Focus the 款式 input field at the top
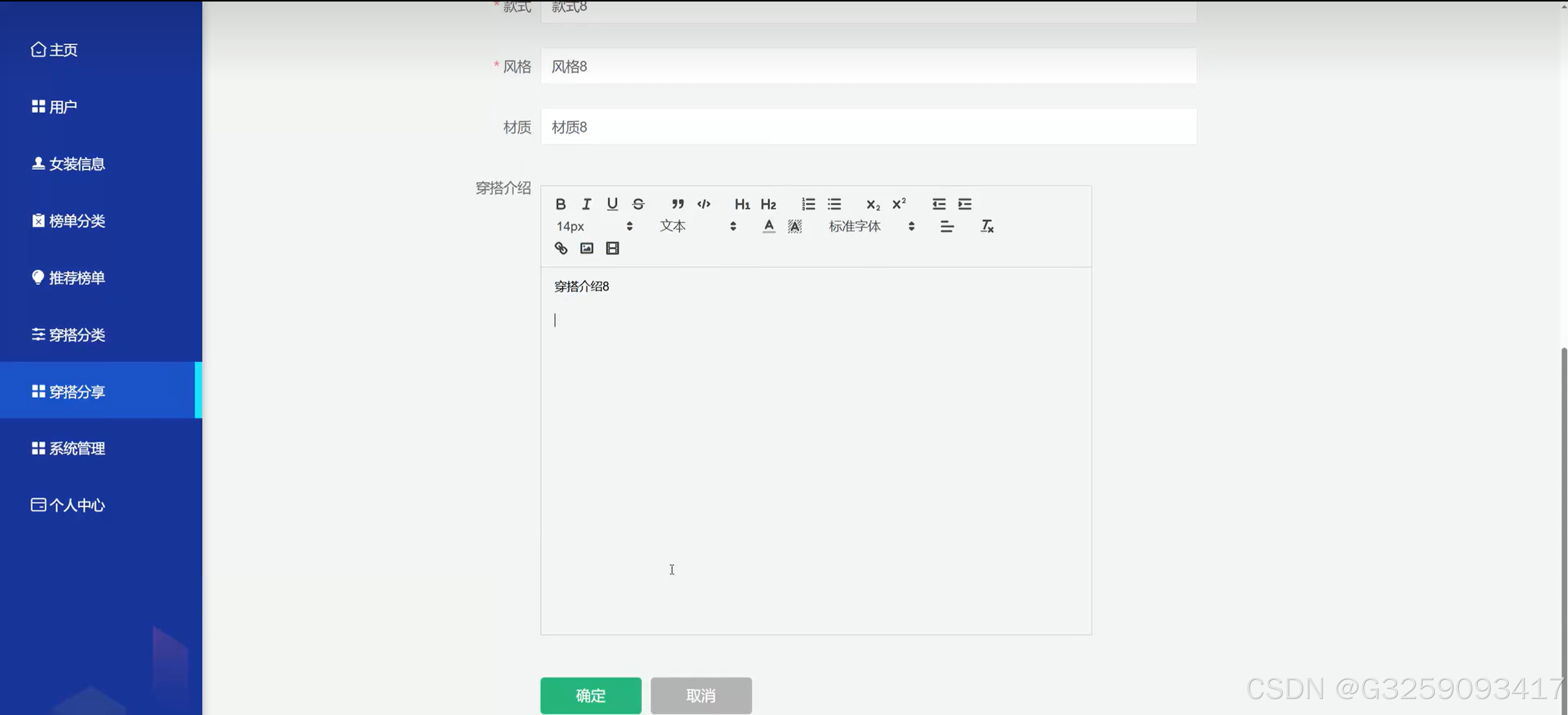Image resolution: width=1568 pixels, height=715 pixels. 868,11
